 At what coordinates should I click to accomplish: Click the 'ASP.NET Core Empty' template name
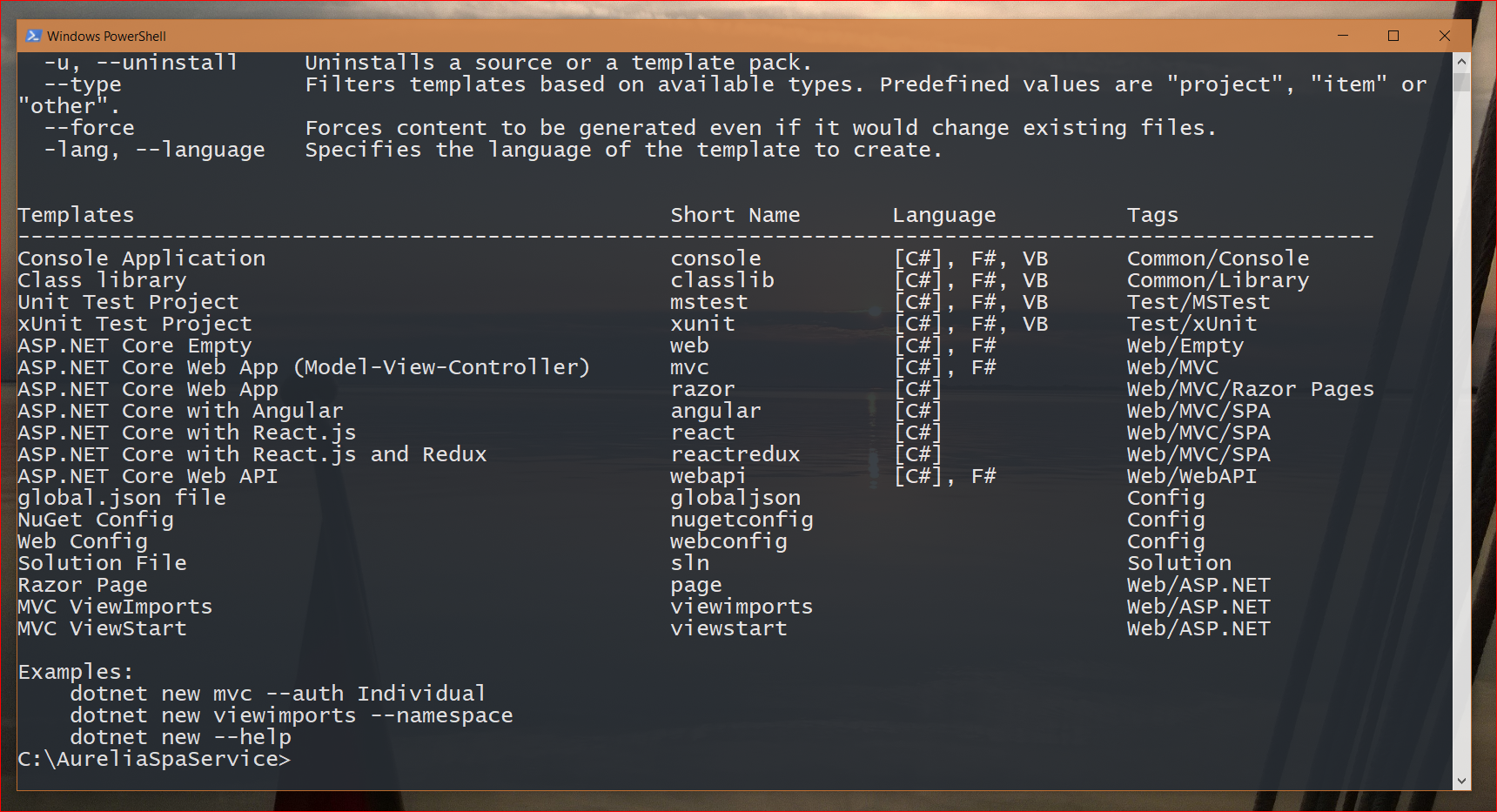135,346
